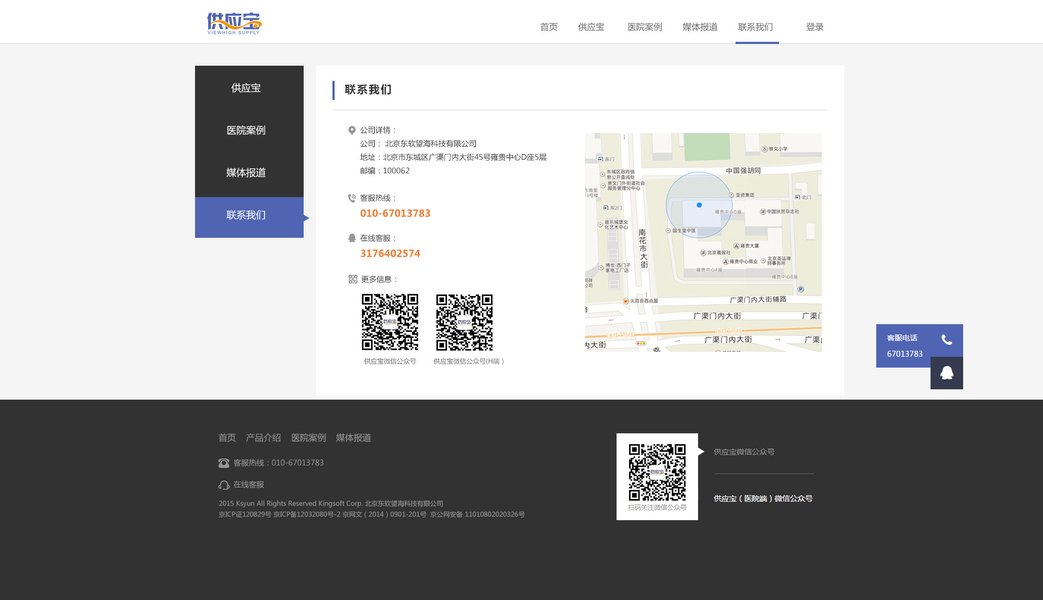Click the 南花市大街 label on the map

pyautogui.click(x=643, y=249)
